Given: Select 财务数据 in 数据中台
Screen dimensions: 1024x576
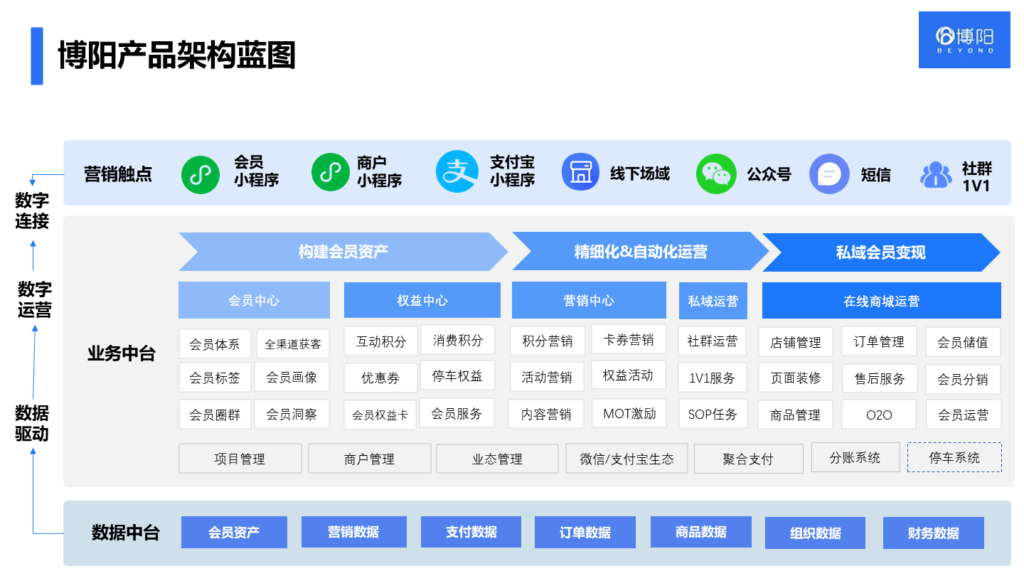Looking at the screenshot, I should point(932,532).
